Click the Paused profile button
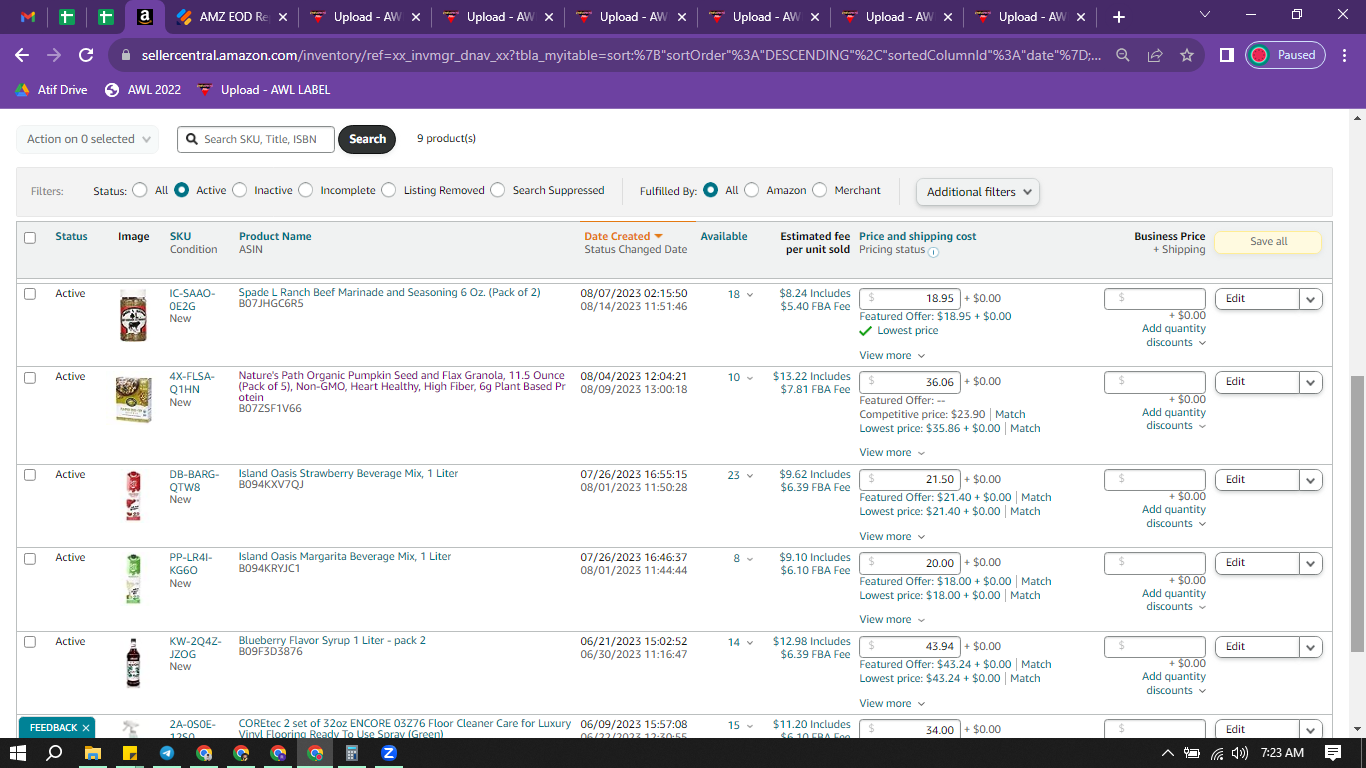The image size is (1366, 768). click(x=1285, y=56)
